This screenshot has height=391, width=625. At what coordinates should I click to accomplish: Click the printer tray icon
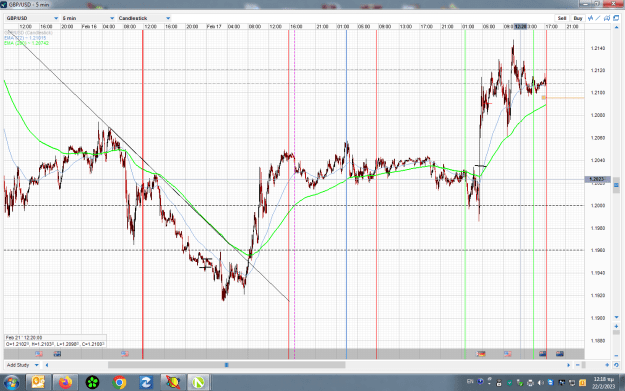tap(530, 383)
